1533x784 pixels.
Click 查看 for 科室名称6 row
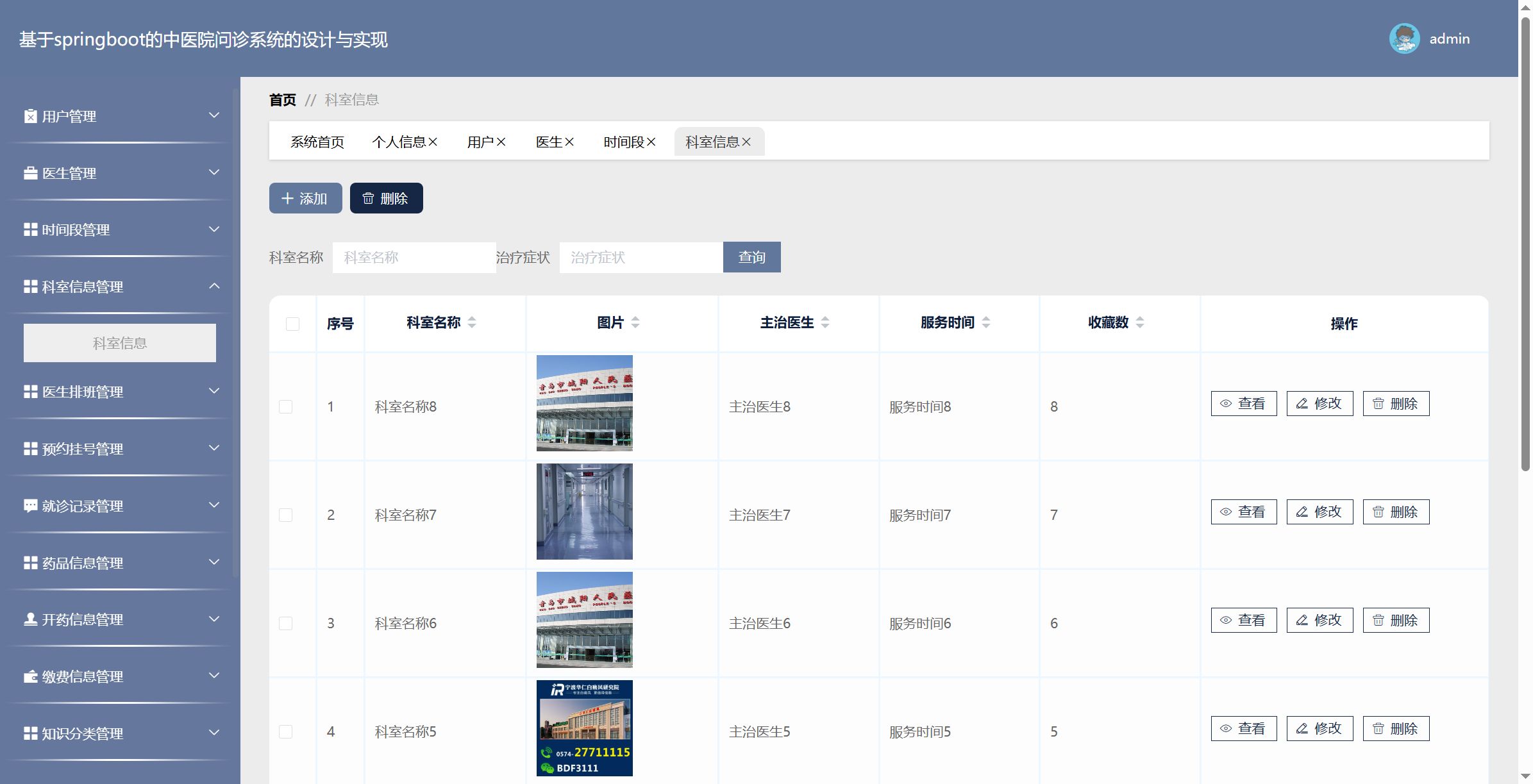coord(1244,621)
